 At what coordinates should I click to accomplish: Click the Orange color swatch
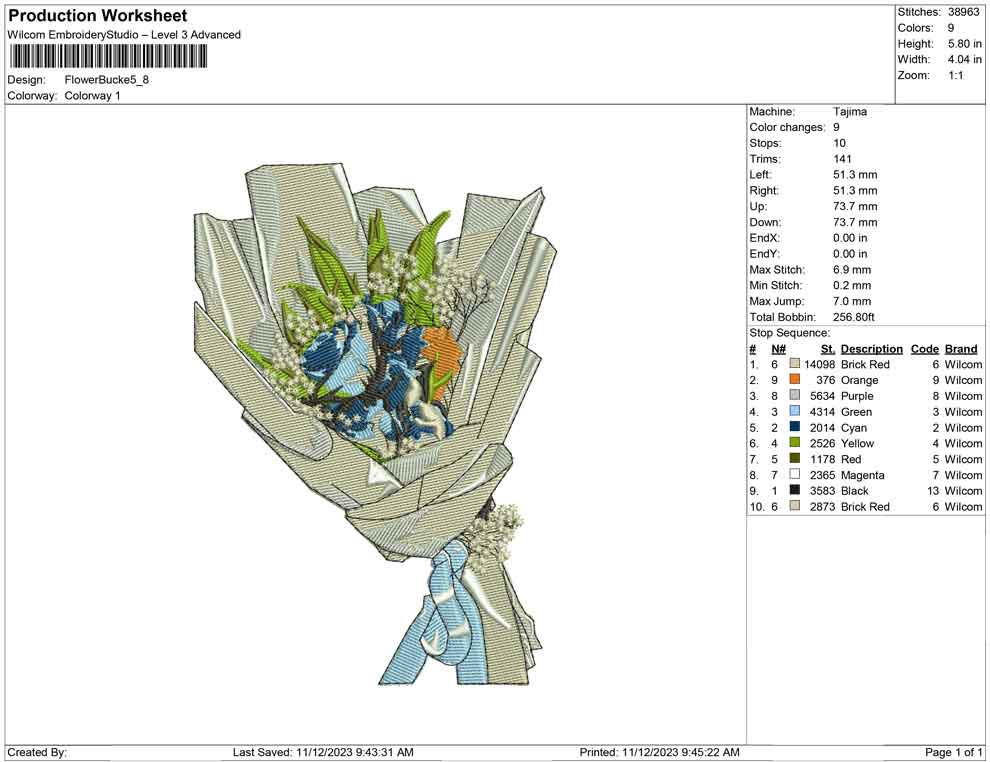794,379
